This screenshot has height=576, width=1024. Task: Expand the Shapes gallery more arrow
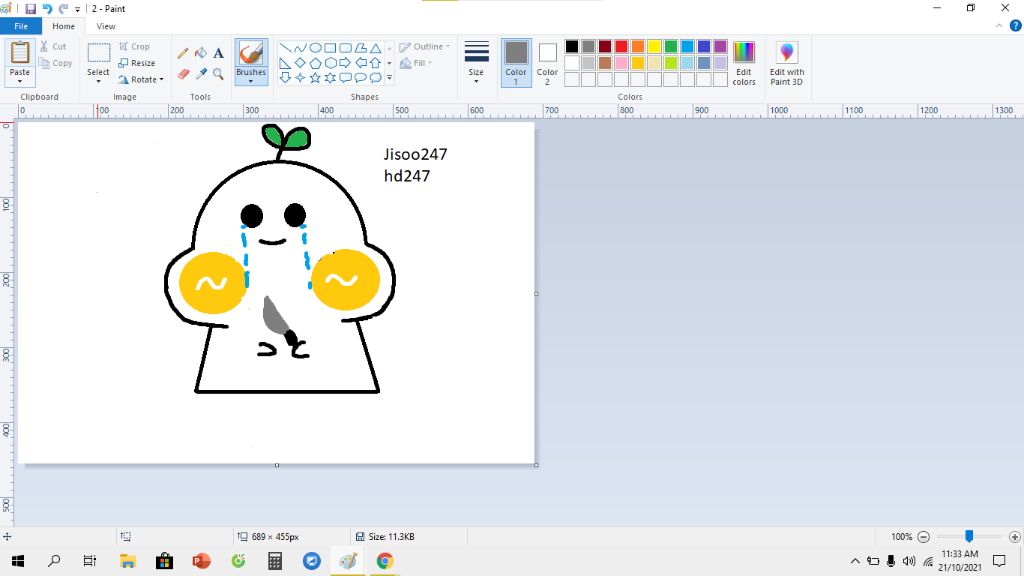pos(389,78)
